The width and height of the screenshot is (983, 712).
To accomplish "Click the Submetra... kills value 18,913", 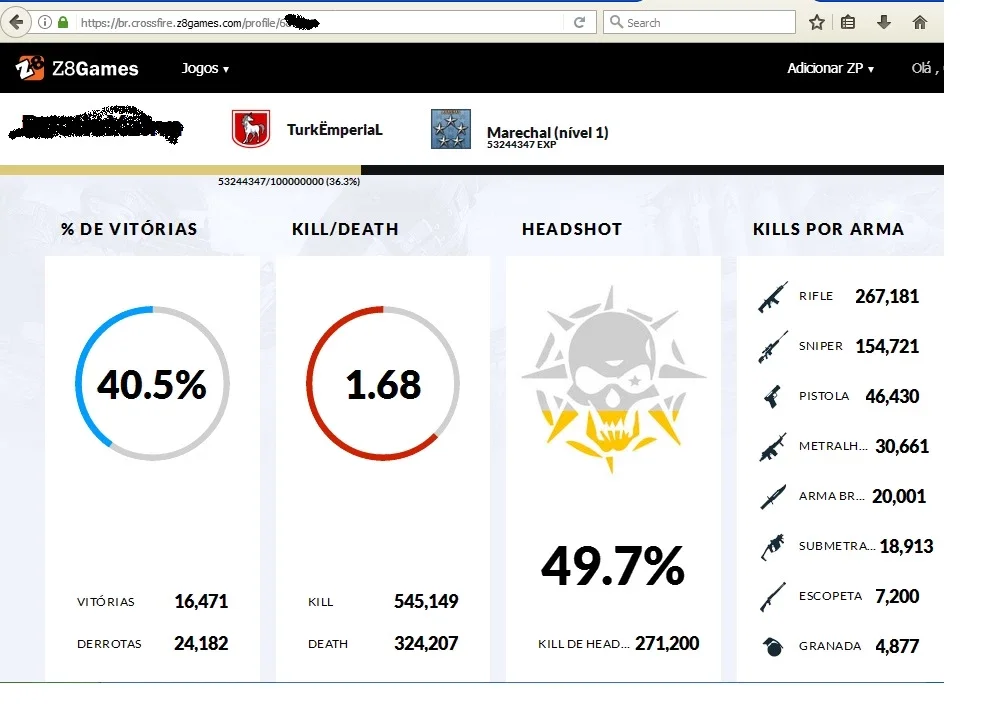I will click(907, 547).
